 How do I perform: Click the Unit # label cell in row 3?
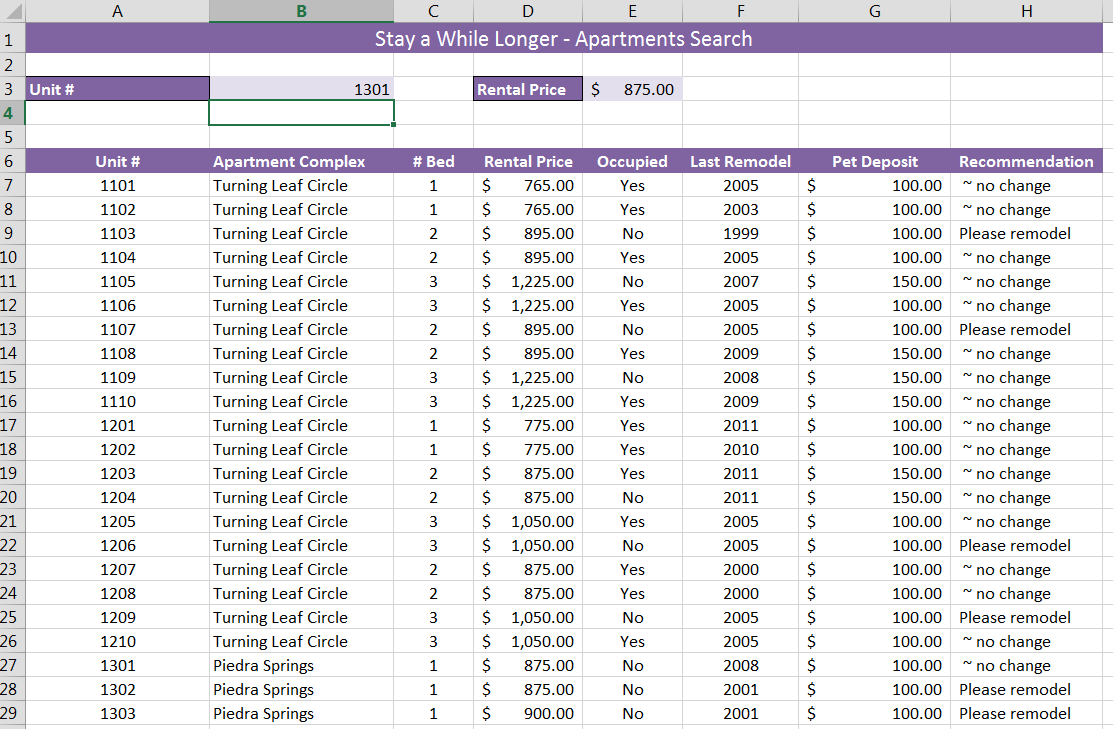click(x=117, y=88)
